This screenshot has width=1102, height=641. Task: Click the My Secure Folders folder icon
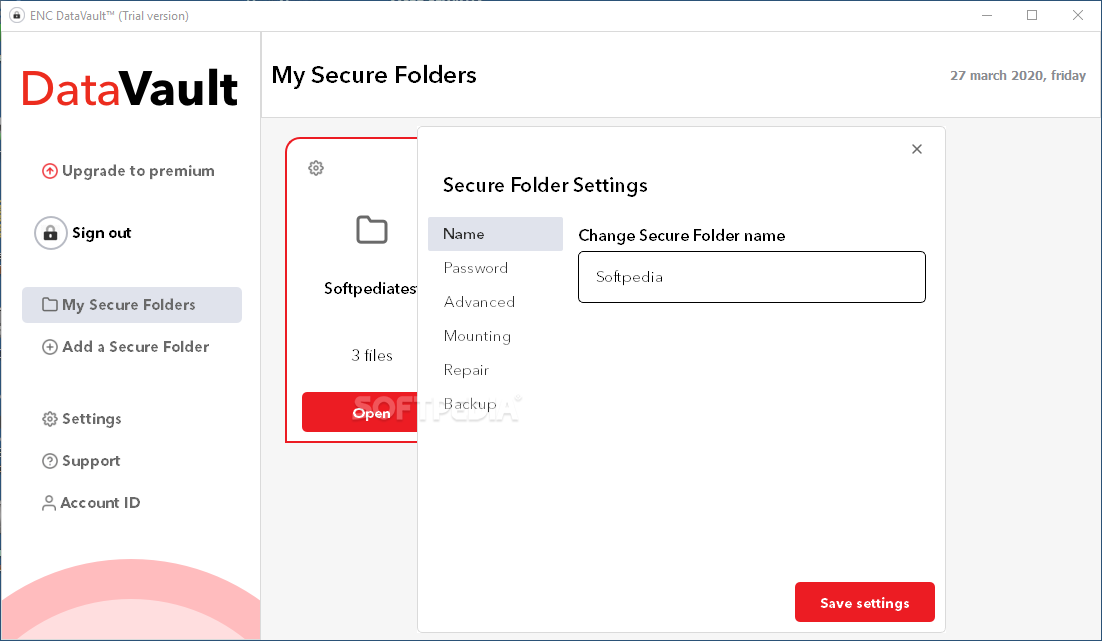click(50, 304)
